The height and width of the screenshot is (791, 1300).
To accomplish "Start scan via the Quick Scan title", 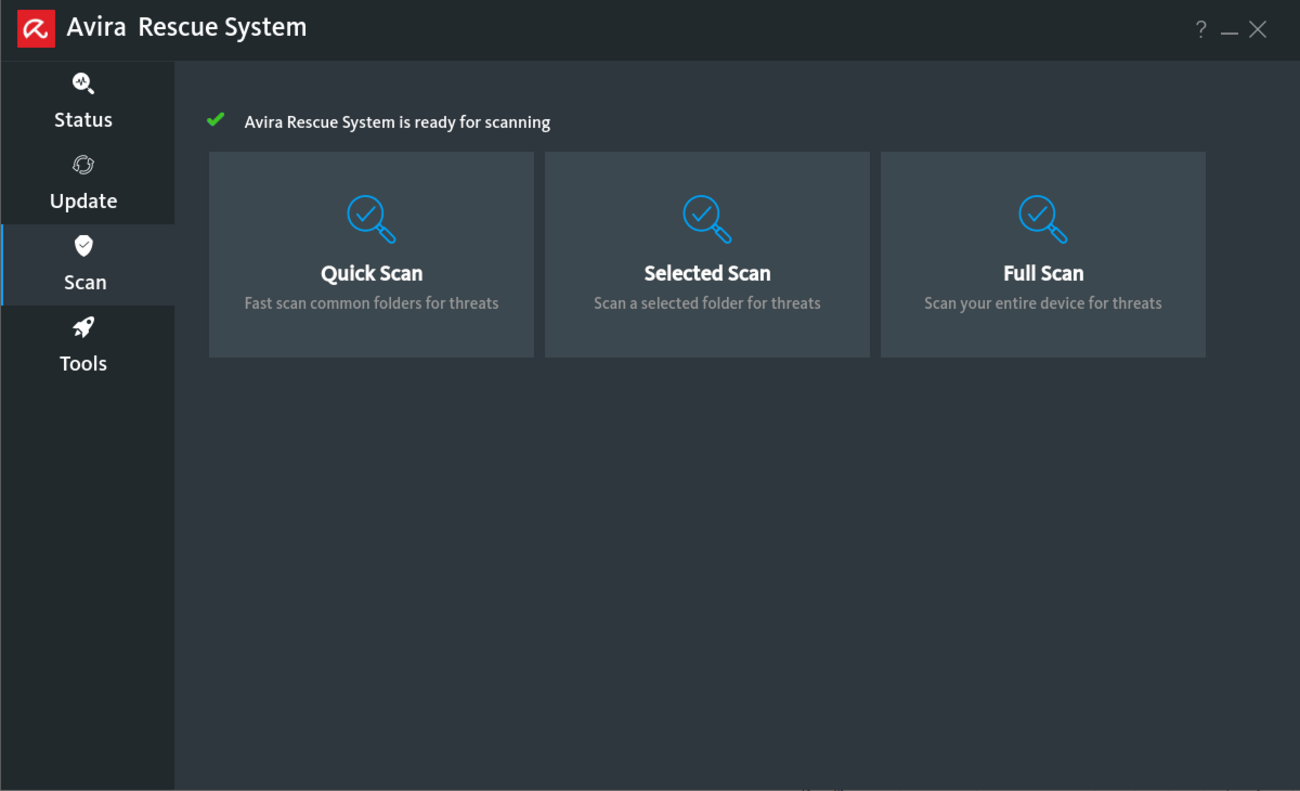I will pyautogui.click(x=371, y=273).
